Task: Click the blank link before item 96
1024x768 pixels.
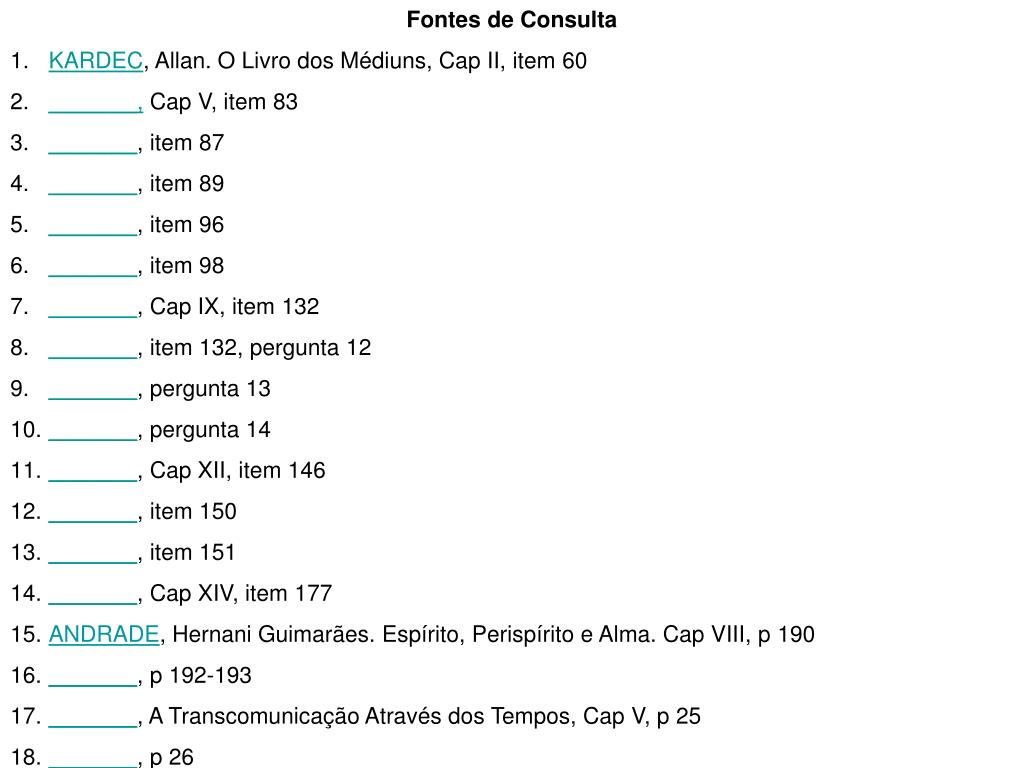Action: (x=93, y=227)
